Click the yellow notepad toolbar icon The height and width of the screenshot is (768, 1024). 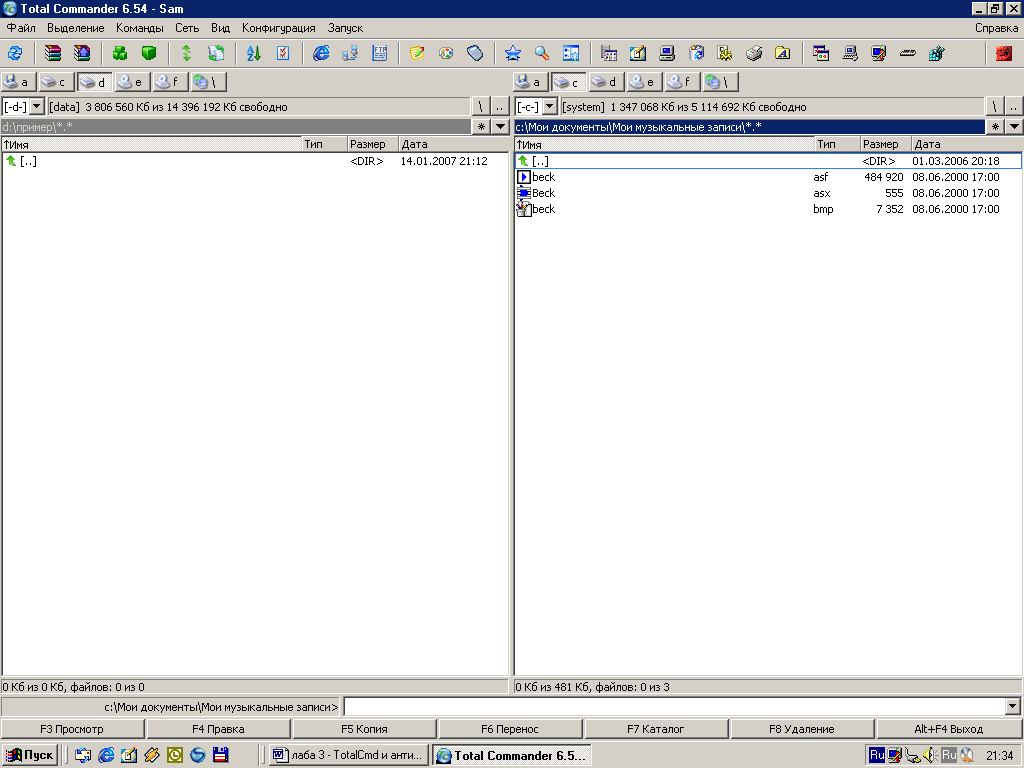417,54
